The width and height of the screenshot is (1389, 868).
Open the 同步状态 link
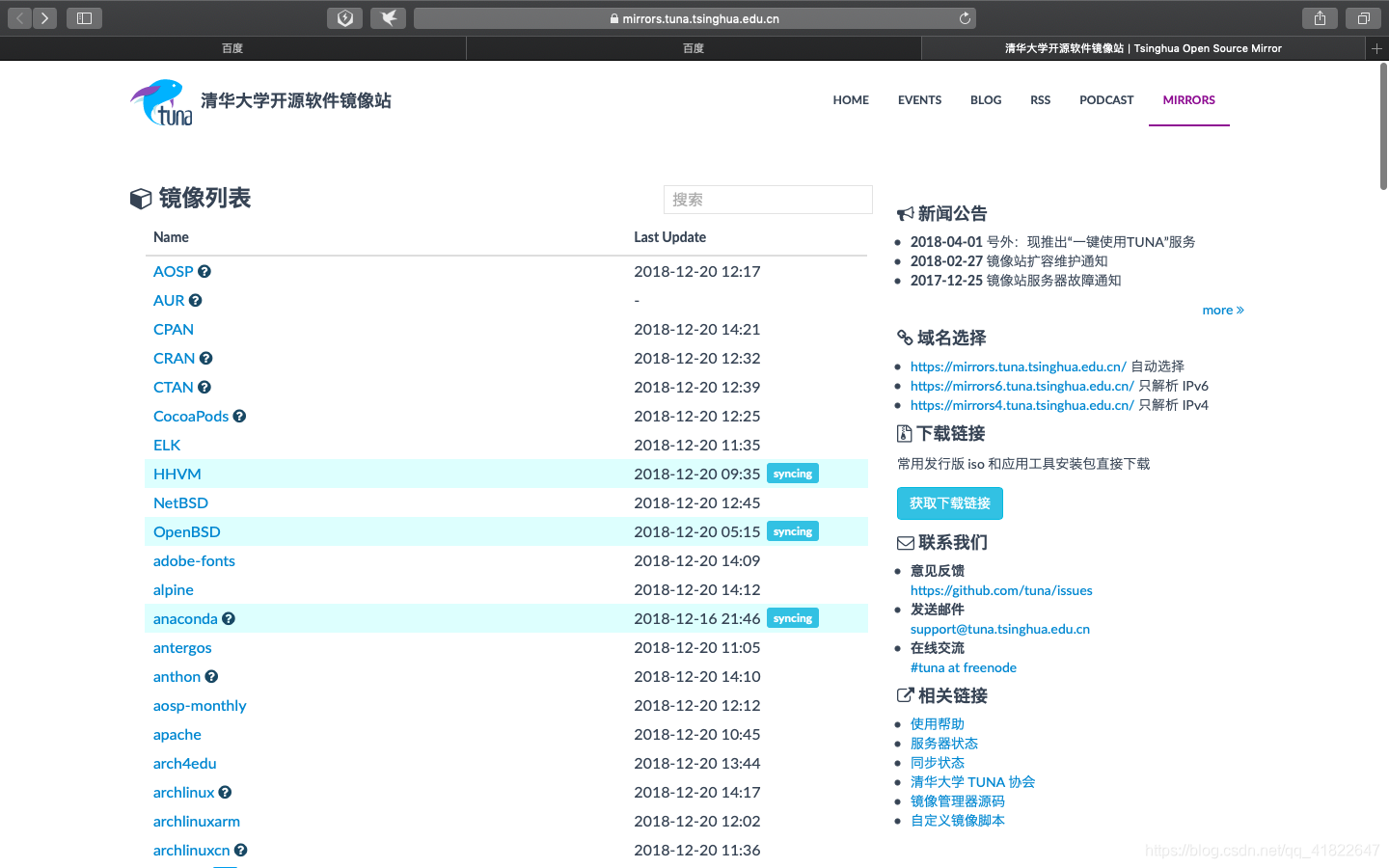(938, 763)
